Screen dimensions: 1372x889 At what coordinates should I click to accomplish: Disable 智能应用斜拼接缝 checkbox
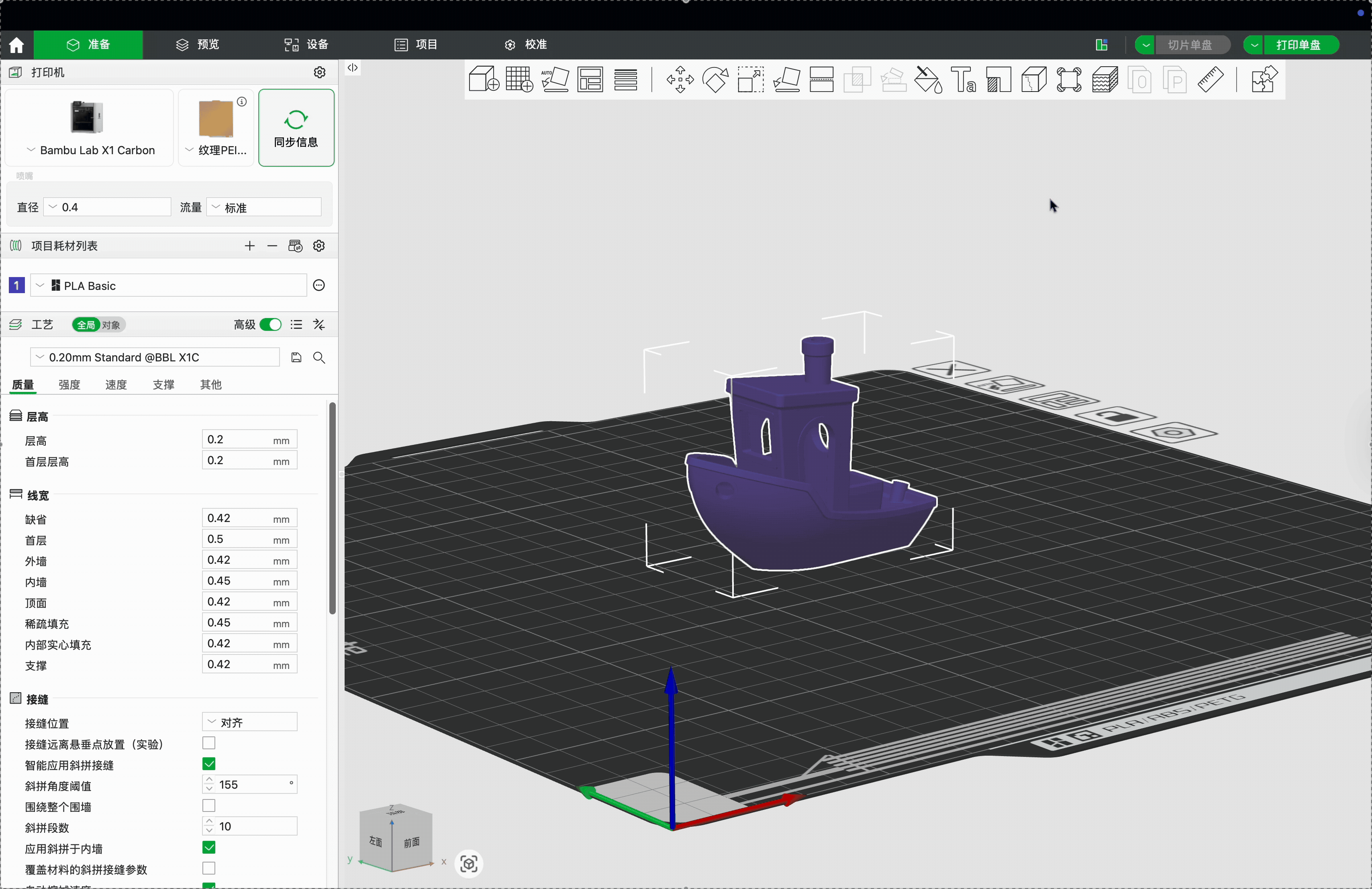209,764
